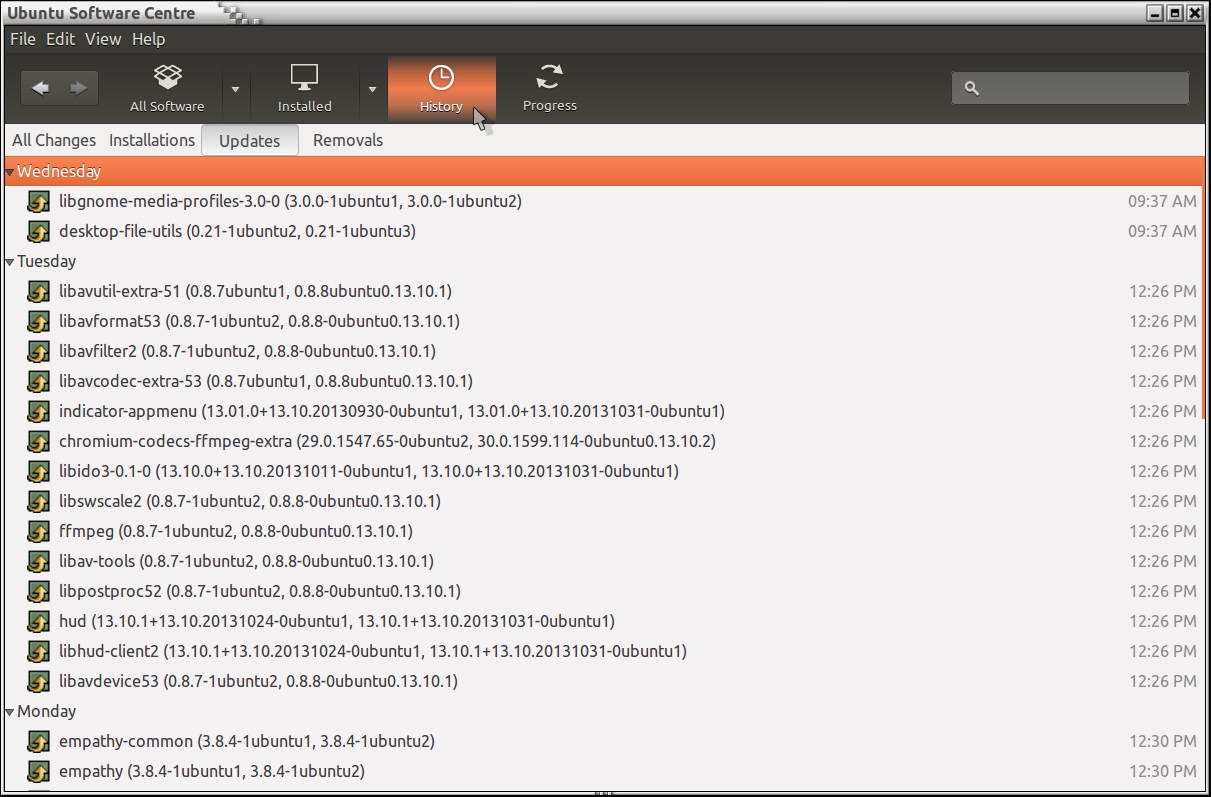
Task: Open the View menu
Action: (103, 39)
